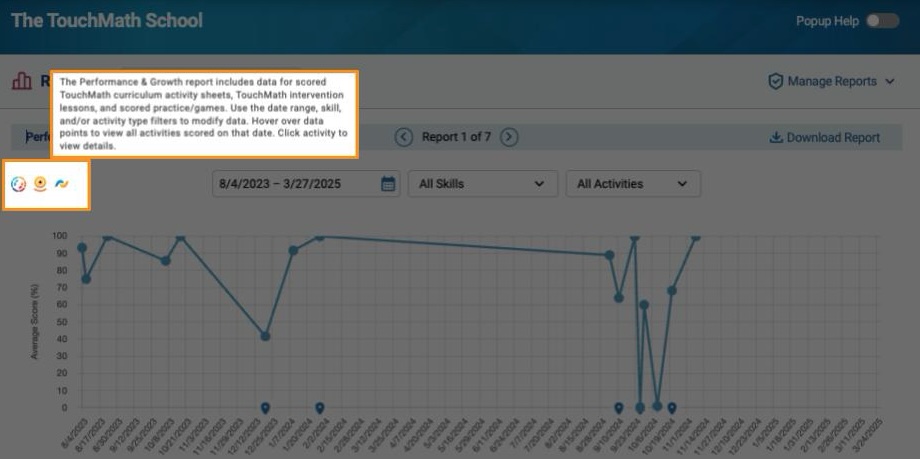This screenshot has height=459, width=920.
Task: Expand the All Activities dropdown
Action: [x=633, y=184]
